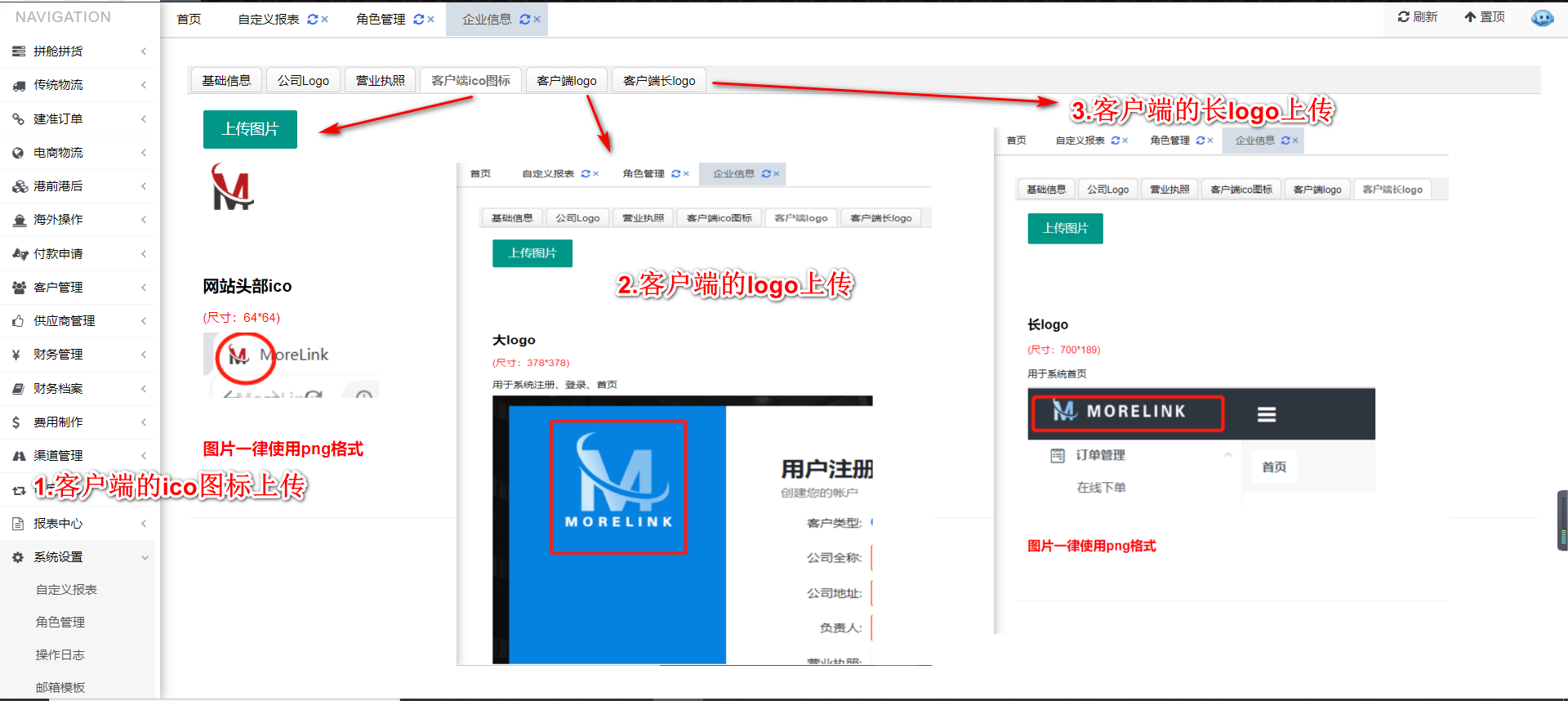Viewport: 1568px width, 701px height.
Task: Click the globe icon for 电商物流
Action: pyautogui.click(x=19, y=153)
